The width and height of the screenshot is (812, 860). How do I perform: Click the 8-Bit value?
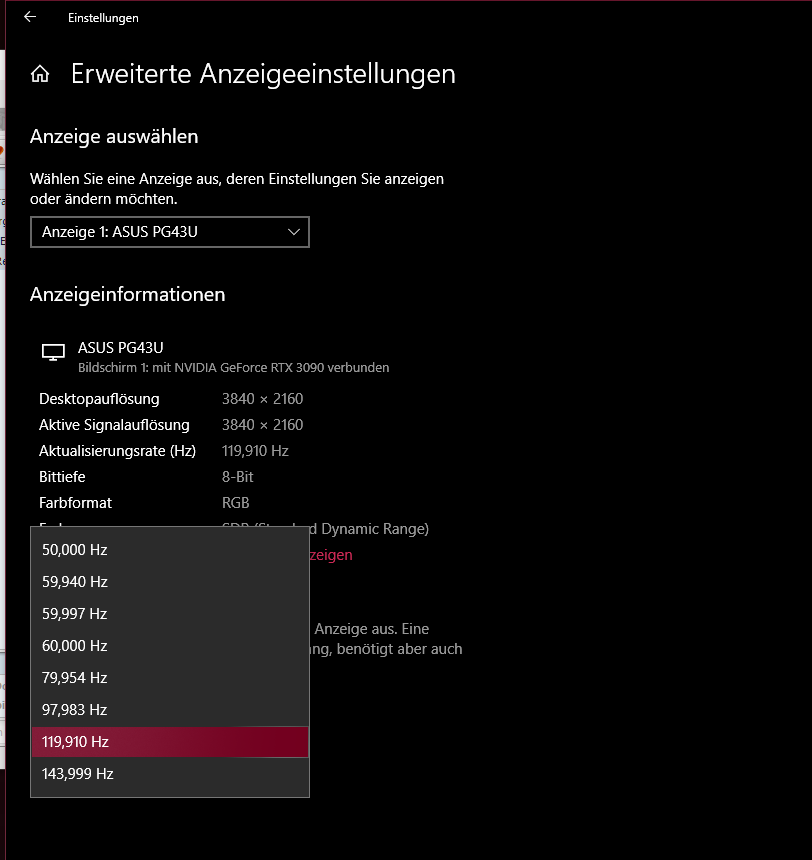point(238,477)
